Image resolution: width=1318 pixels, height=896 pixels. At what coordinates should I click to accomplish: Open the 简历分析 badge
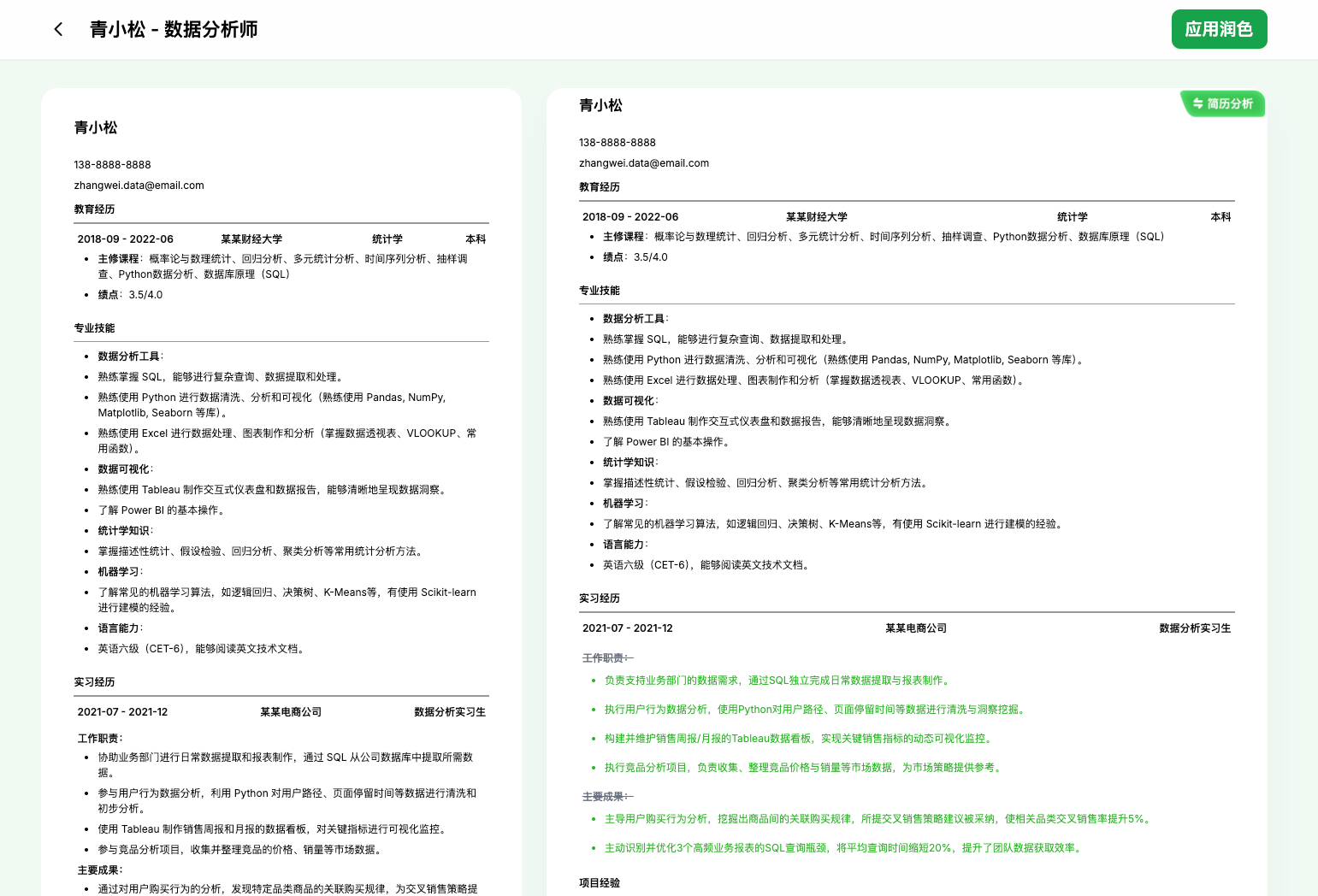(1222, 103)
